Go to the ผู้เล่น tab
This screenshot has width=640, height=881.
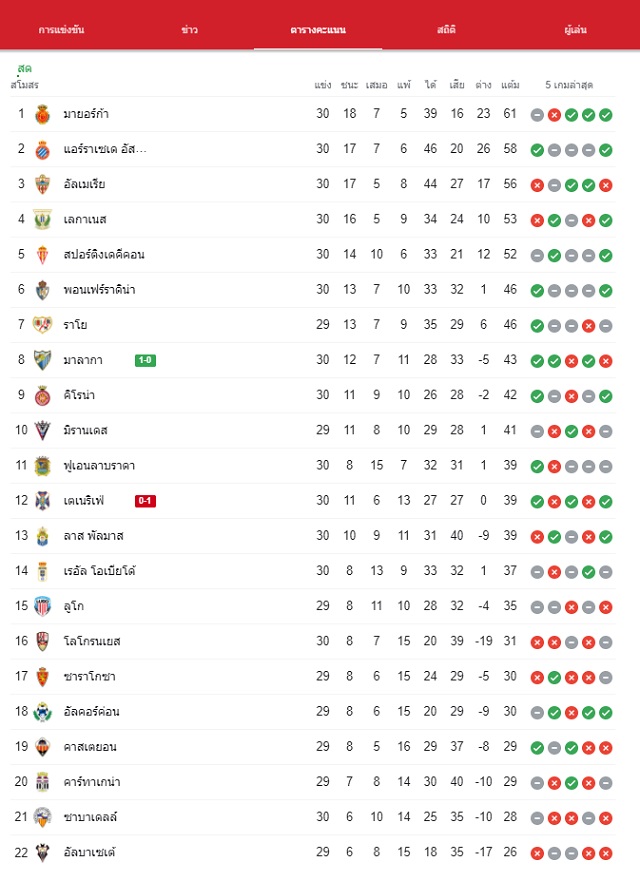(x=575, y=30)
